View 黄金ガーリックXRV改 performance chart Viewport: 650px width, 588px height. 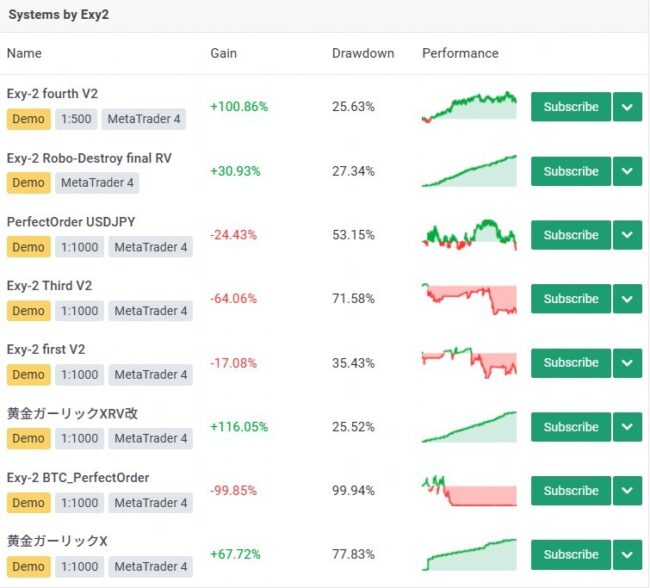[x=469, y=427]
